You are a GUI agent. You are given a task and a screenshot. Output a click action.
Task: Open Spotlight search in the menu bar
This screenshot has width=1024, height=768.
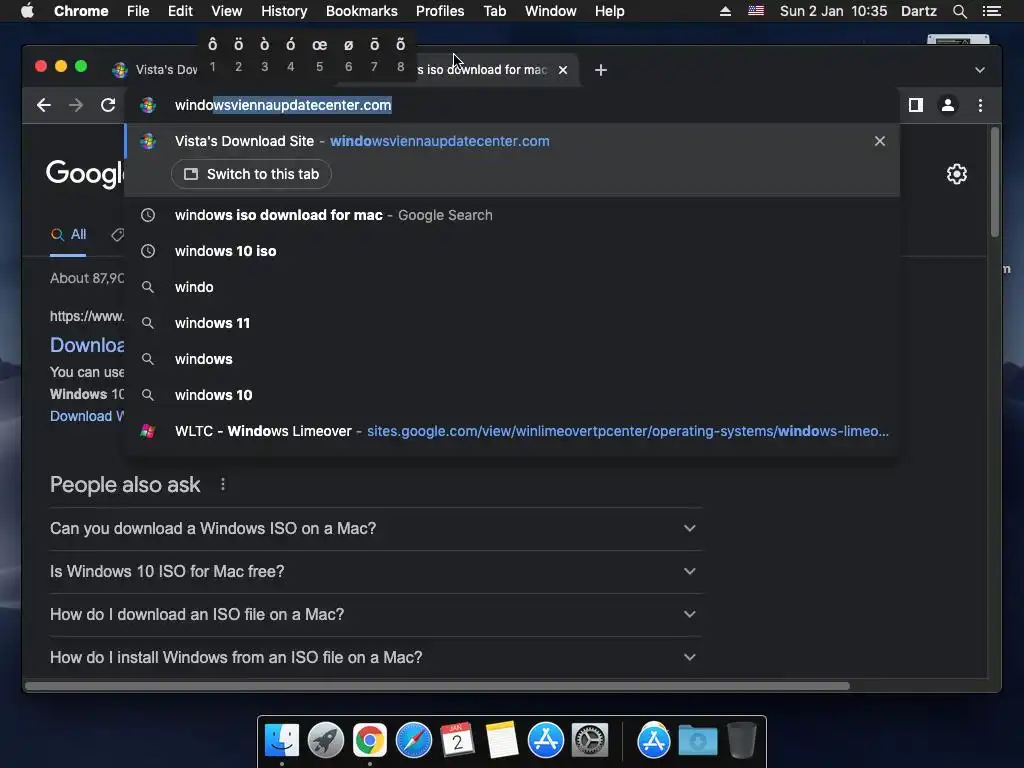(x=959, y=11)
